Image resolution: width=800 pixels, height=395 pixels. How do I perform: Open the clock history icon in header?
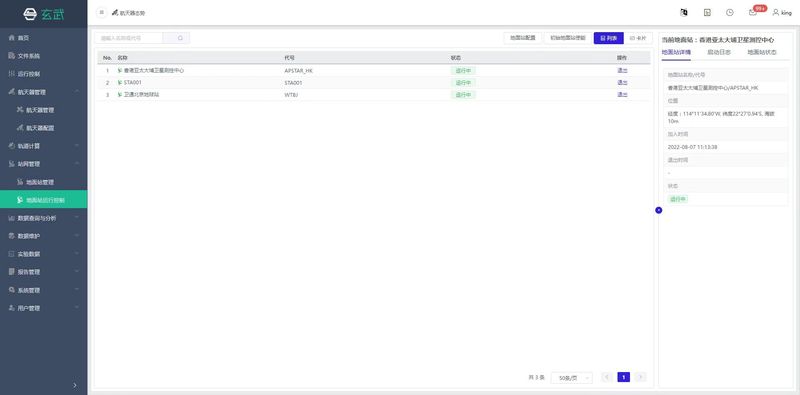[730, 13]
